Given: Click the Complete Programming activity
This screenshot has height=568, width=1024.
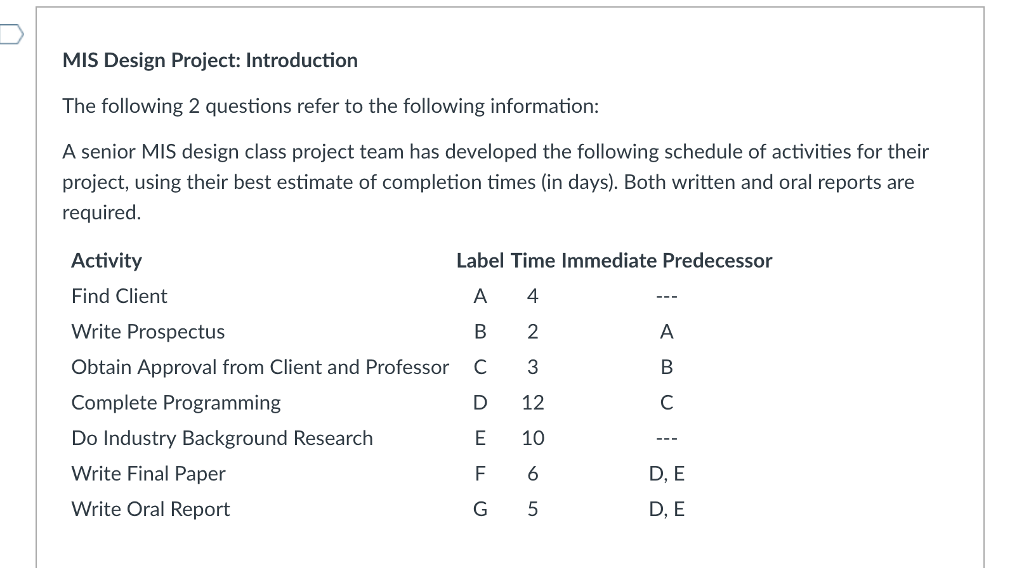Looking at the screenshot, I should point(176,403).
